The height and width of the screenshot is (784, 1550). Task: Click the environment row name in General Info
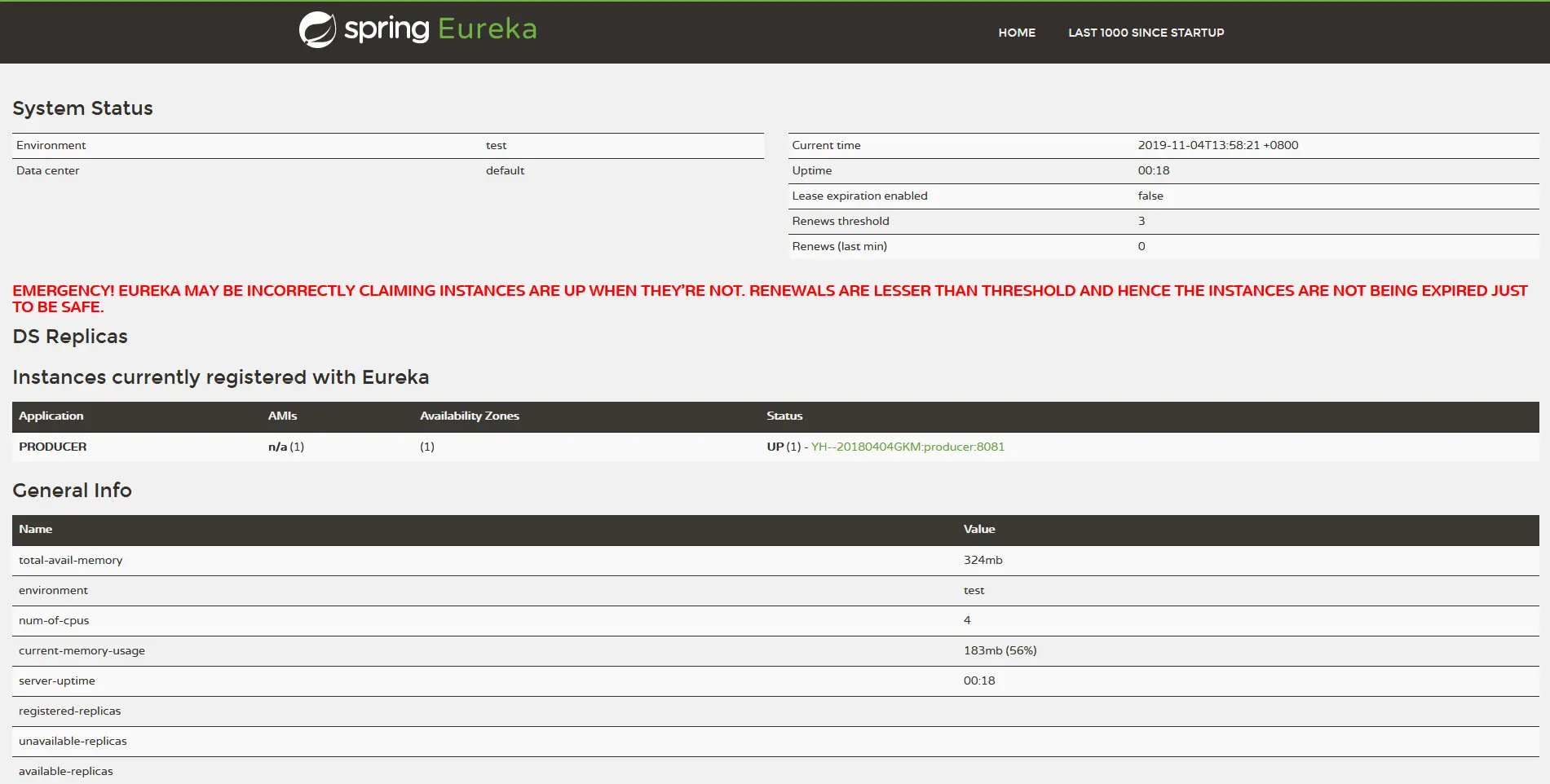click(53, 590)
